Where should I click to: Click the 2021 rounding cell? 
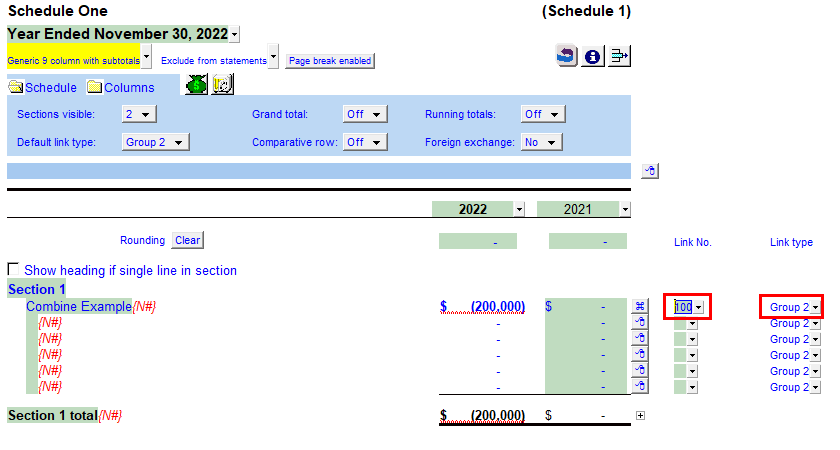(x=588, y=241)
